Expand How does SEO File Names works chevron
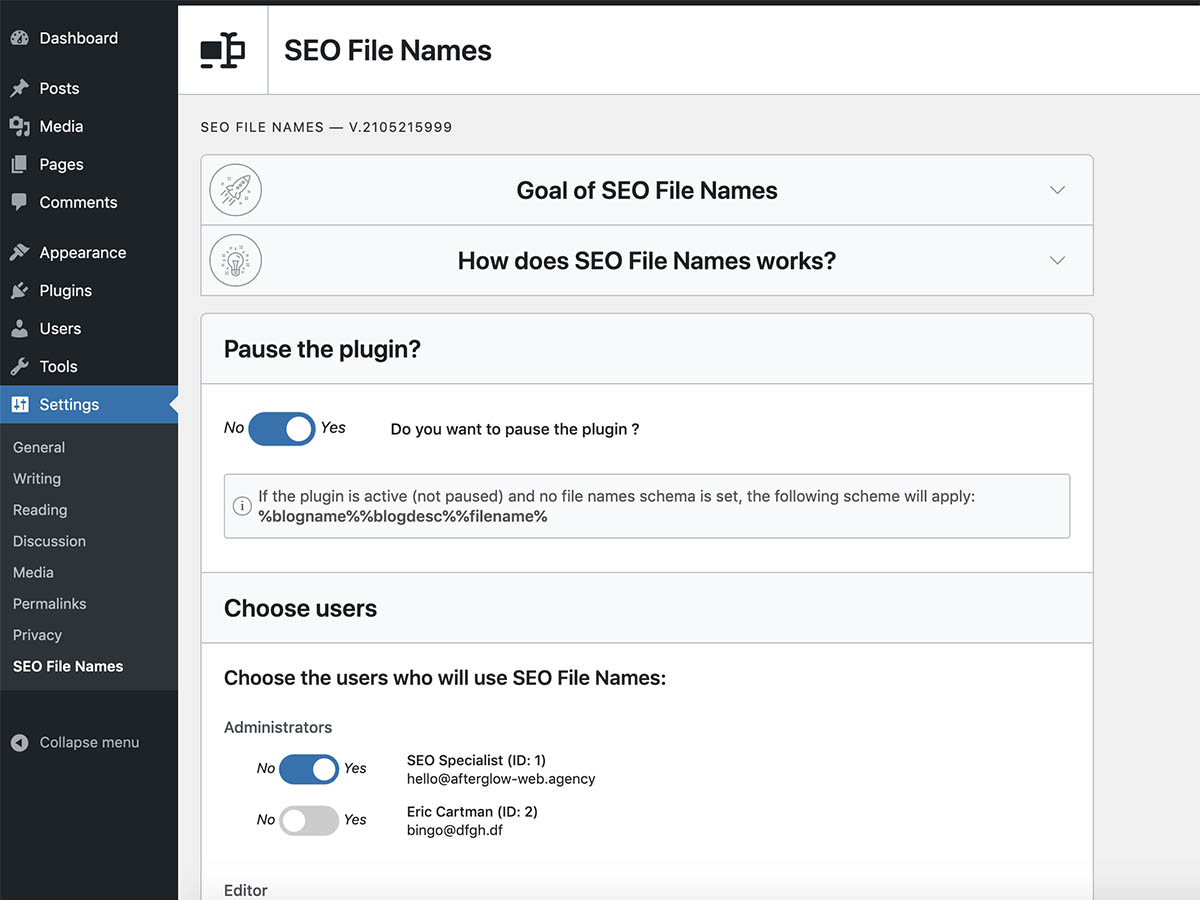This screenshot has height=900, width=1200. click(1057, 260)
